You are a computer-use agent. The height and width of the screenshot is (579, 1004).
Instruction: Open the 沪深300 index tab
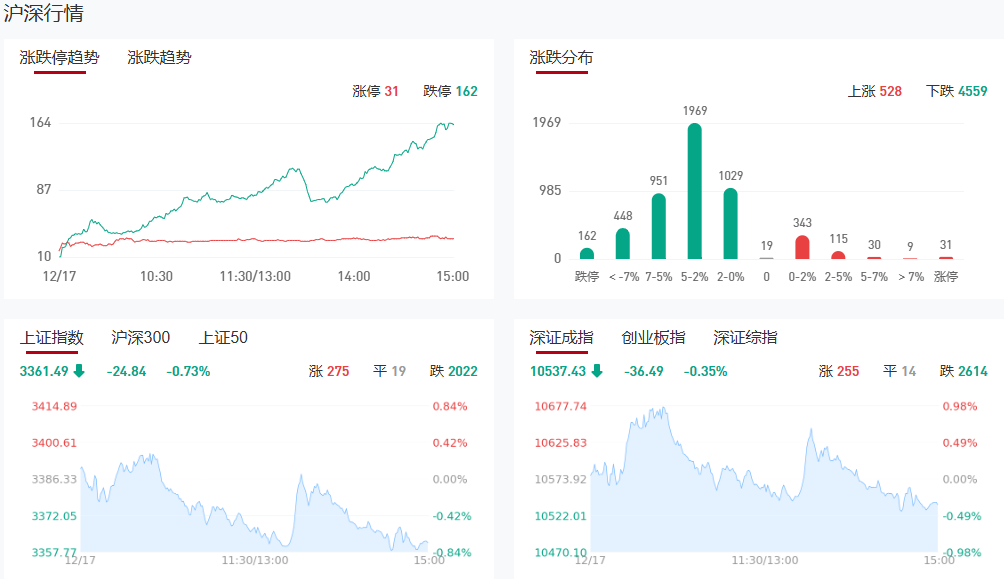click(140, 337)
